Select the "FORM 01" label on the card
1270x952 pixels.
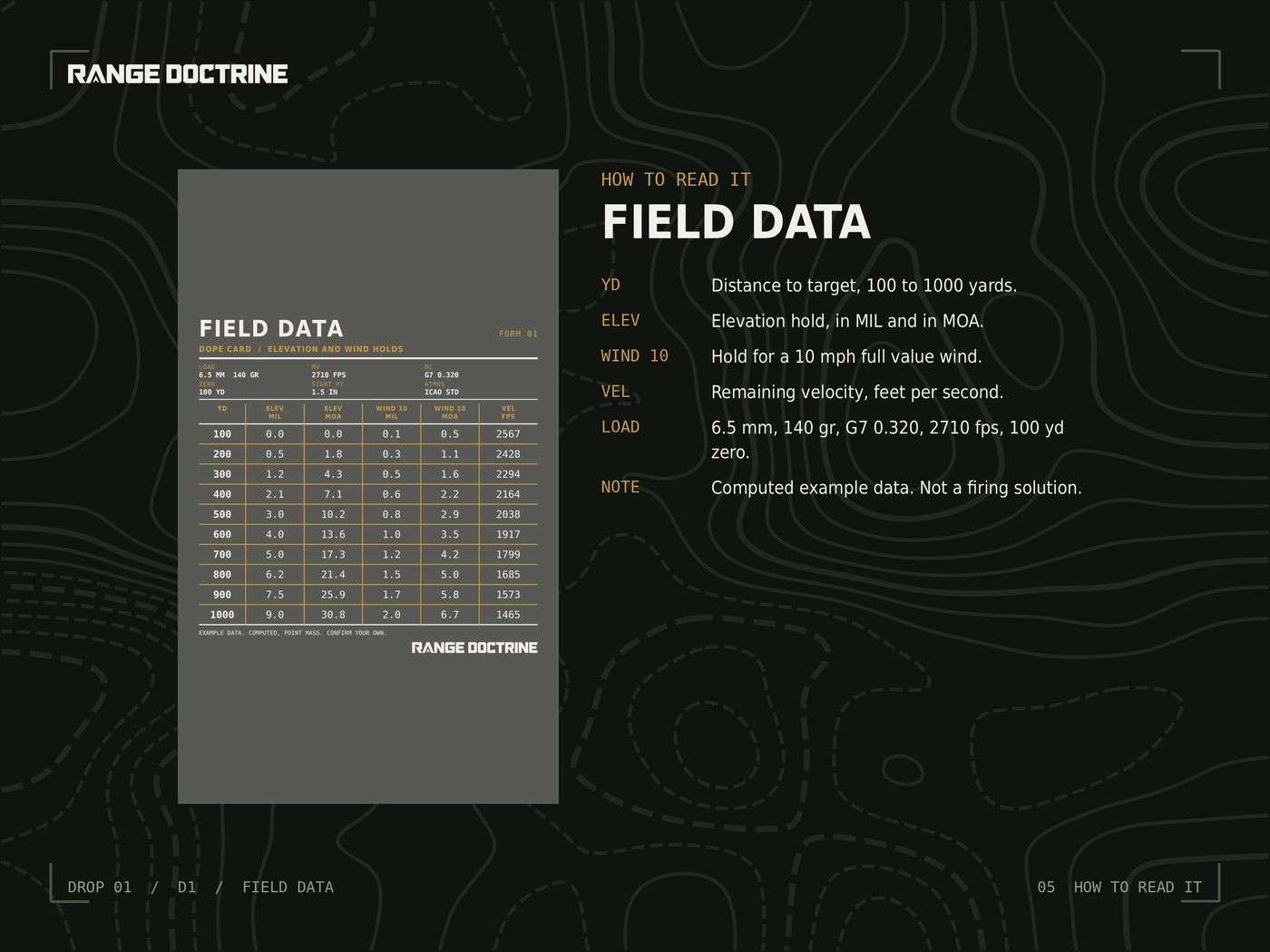click(518, 334)
